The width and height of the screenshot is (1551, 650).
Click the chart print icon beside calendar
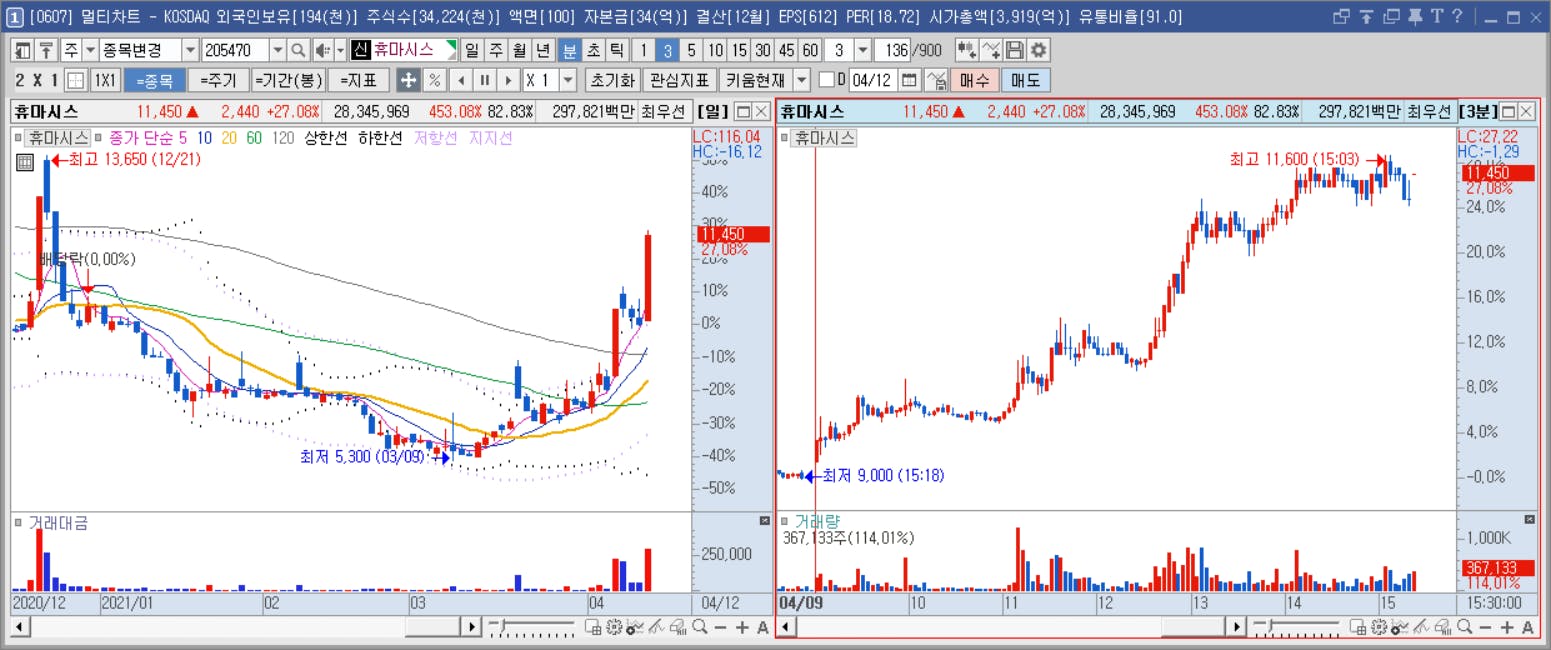point(936,80)
